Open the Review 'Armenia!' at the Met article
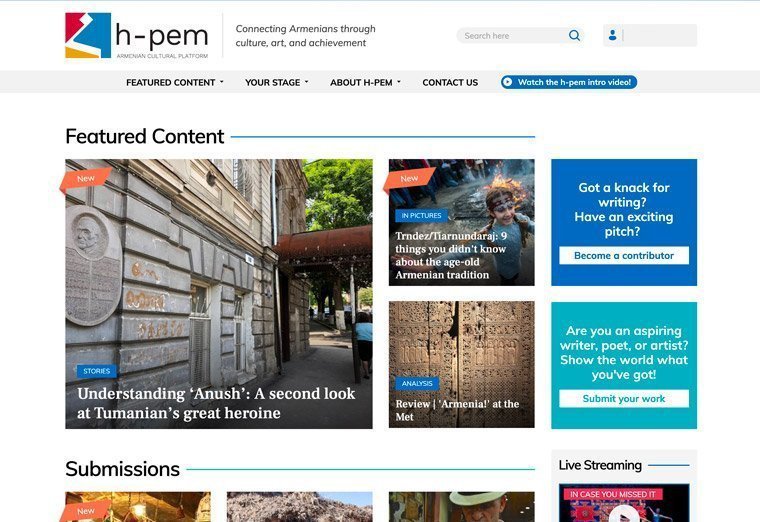Image resolution: width=760 pixels, height=522 pixels. pos(457,410)
